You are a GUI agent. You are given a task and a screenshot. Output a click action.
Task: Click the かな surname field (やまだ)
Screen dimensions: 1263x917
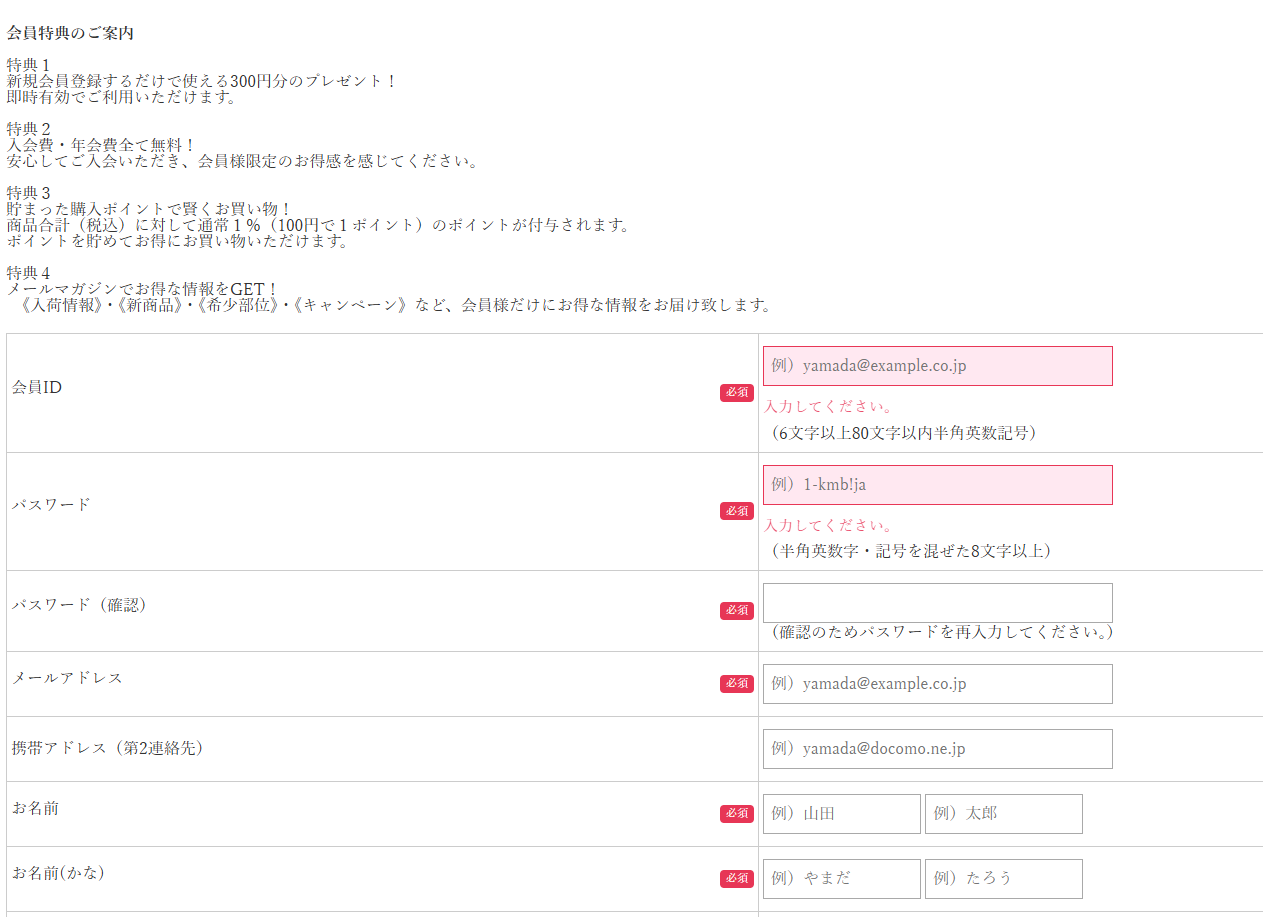point(841,879)
